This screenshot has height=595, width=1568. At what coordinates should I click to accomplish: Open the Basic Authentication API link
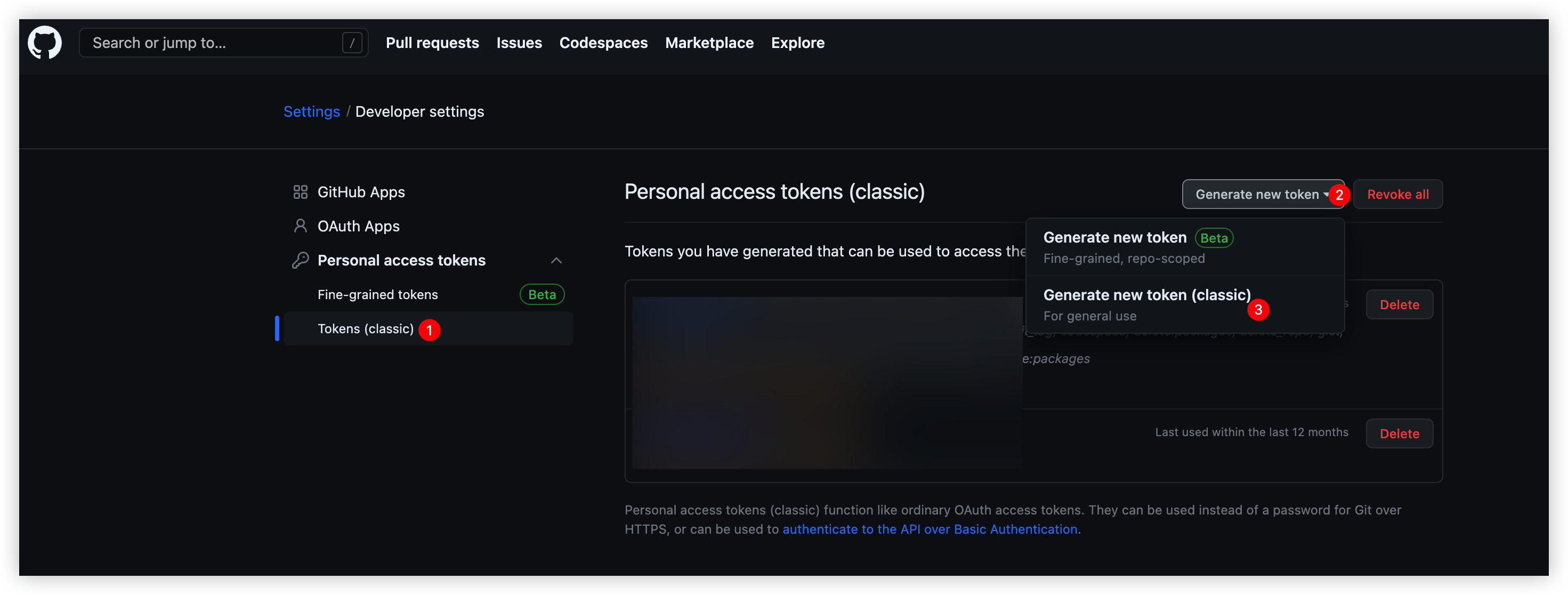[930, 529]
